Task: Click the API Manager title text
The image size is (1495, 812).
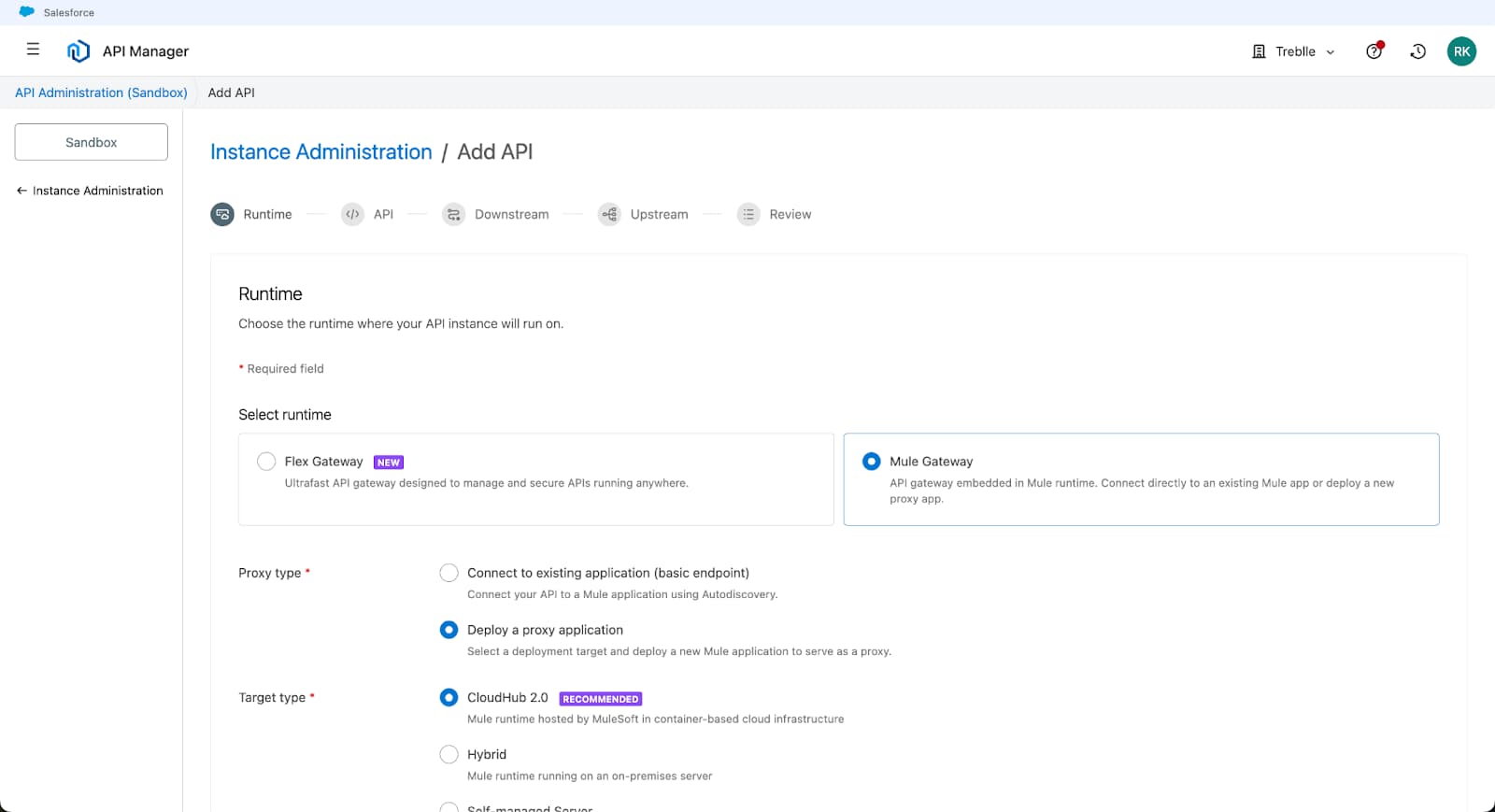Action: pyautogui.click(x=146, y=51)
